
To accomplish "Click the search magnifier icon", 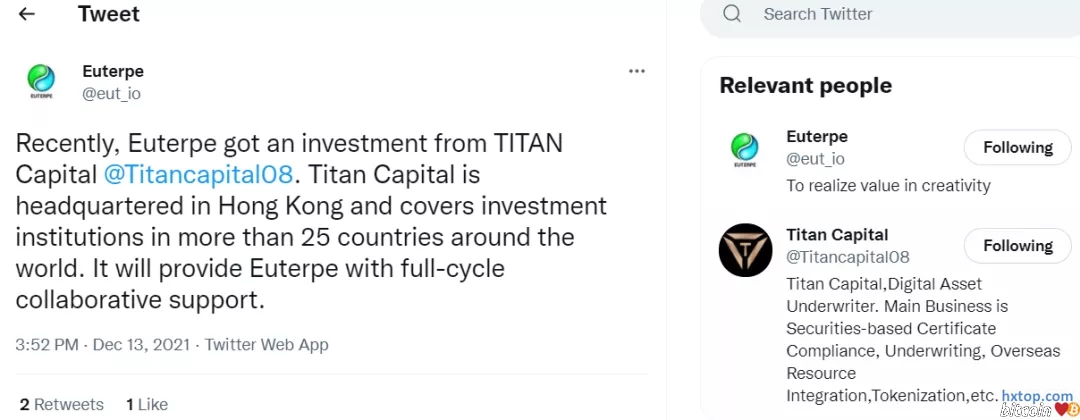I will click(x=732, y=14).
